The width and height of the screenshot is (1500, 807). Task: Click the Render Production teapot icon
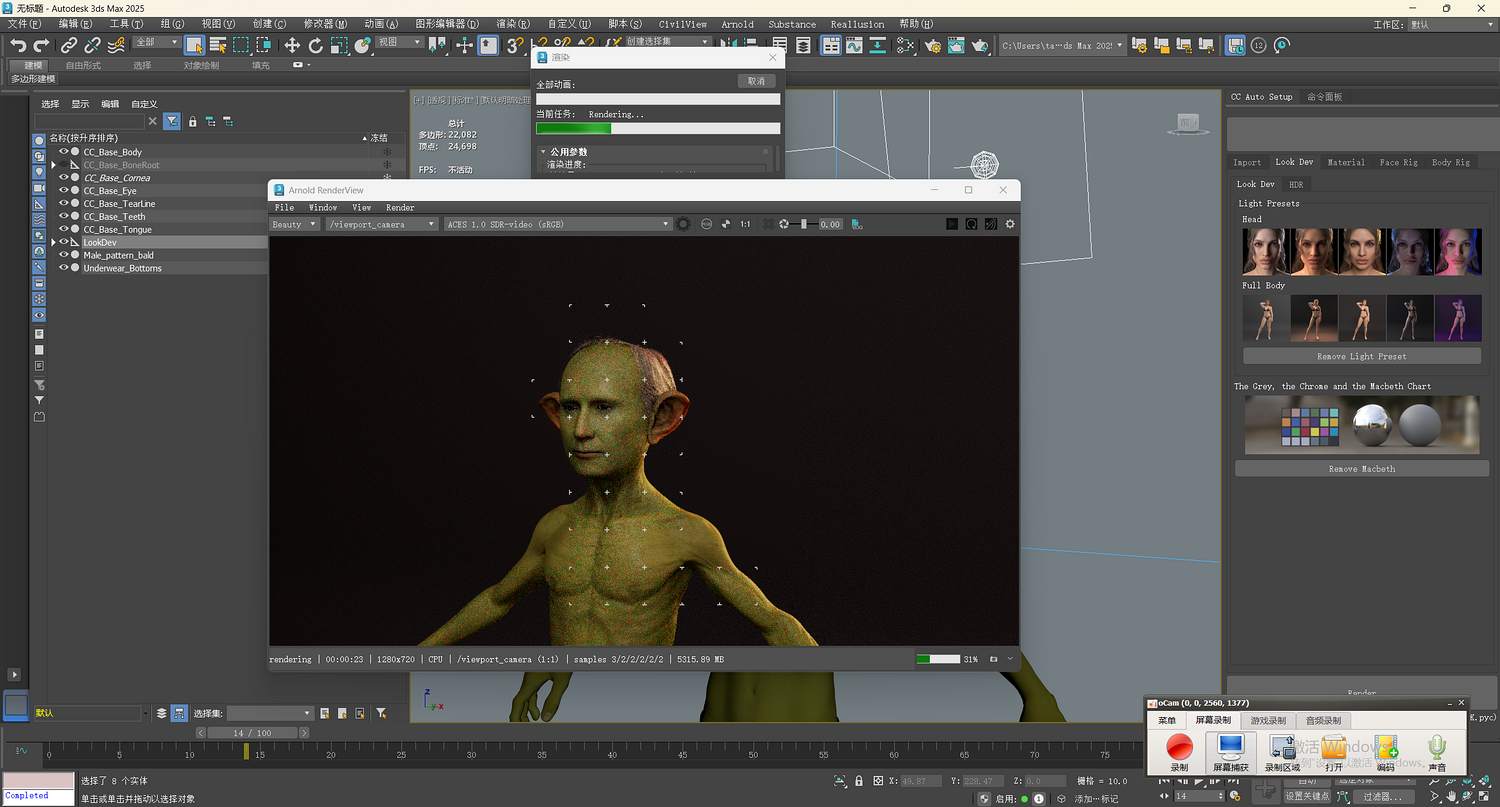[981, 45]
